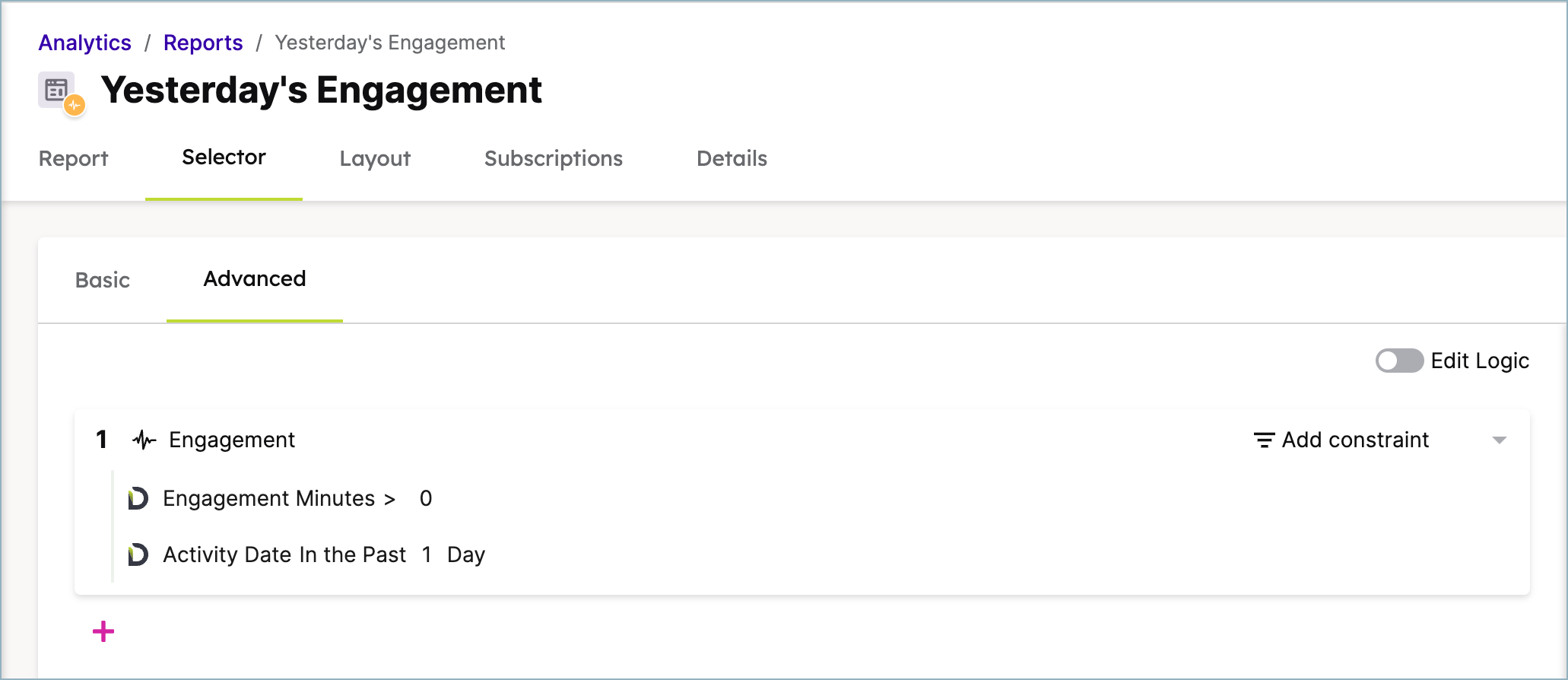1568x680 pixels.
Task: Click the report calendar icon beside the title
Action: click(56, 90)
